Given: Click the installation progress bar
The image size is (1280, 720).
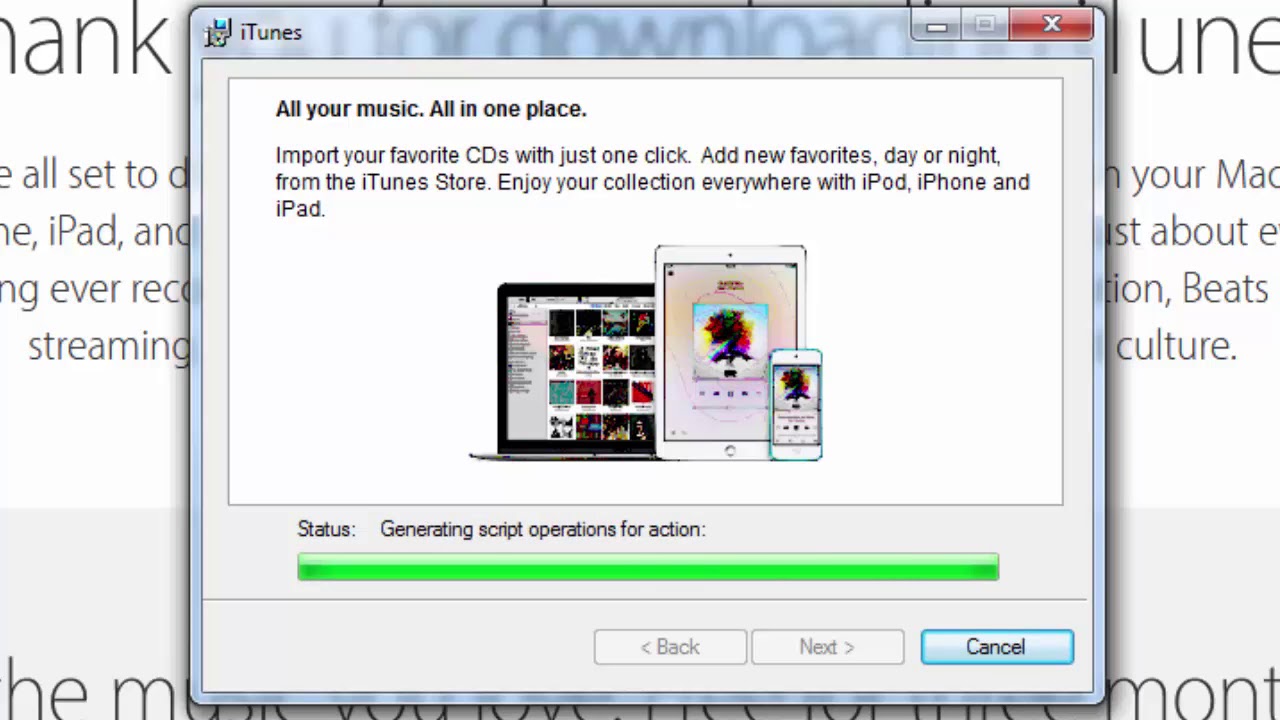Looking at the screenshot, I should pos(648,568).
